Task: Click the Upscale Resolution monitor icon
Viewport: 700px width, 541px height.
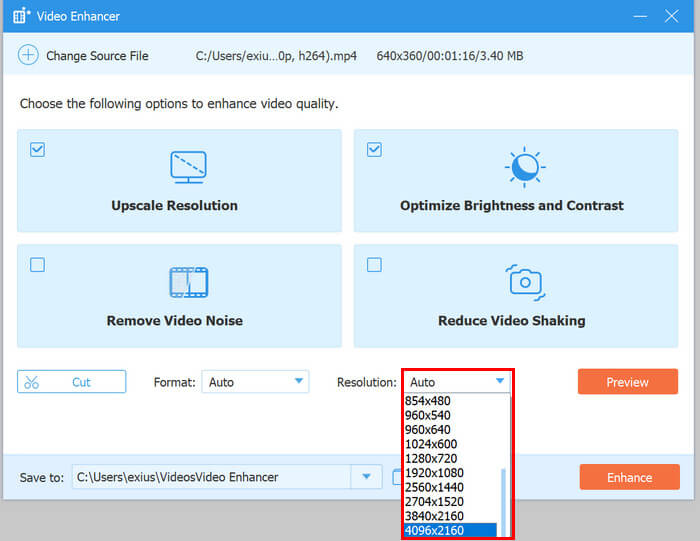Action: click(x=188, y=167)
